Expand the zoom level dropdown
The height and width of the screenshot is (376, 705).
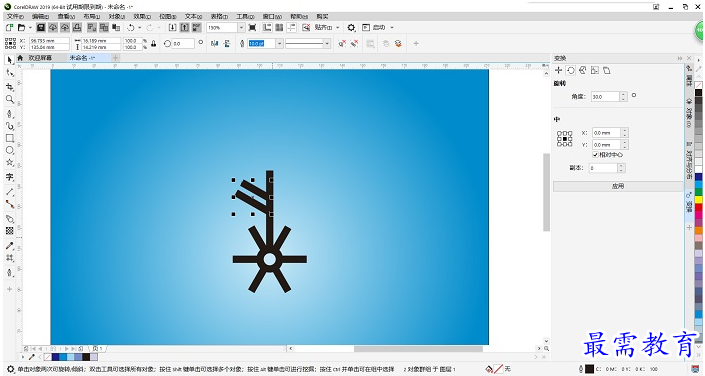click(x=241, y=27)
